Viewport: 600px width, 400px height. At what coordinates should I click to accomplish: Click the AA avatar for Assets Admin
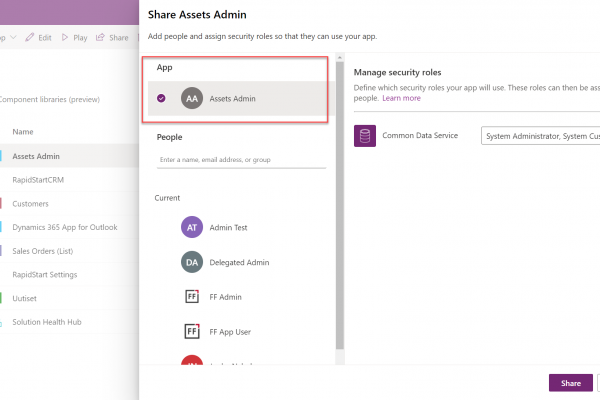pos(192,98)
